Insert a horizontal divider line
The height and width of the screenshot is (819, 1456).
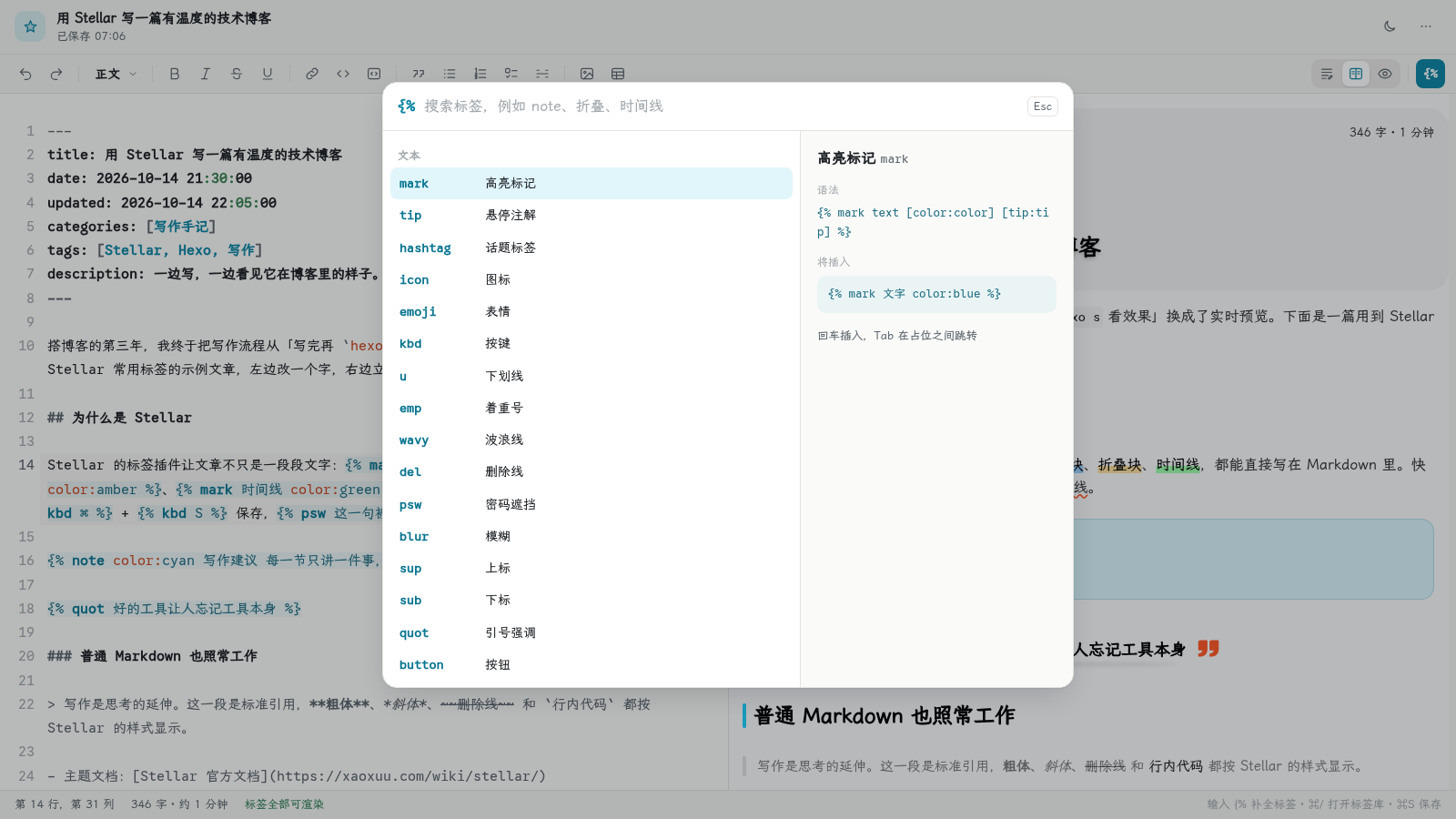coord(542,74)
